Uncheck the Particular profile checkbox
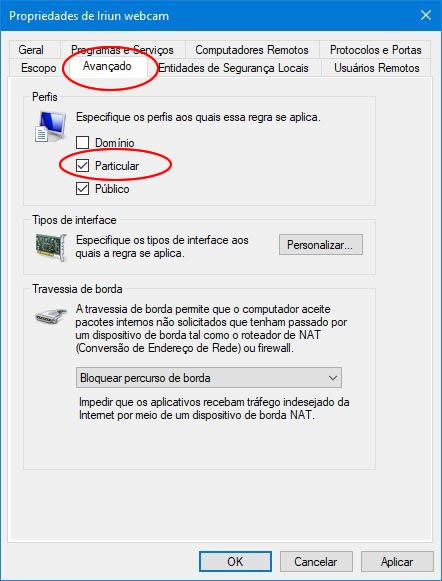This screenshot has width=442, height=581. tap(82, 166)
